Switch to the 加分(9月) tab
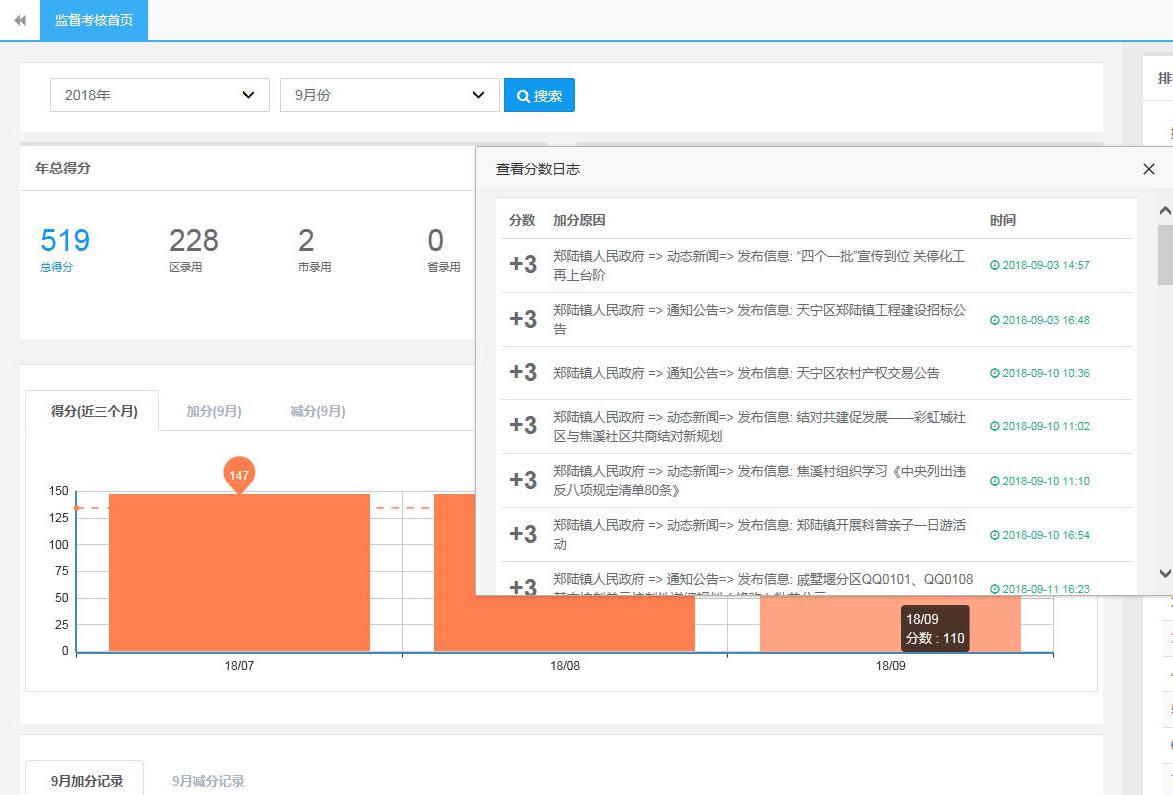The width and height of the screenshot is (1173, 795). click(214, 411)
